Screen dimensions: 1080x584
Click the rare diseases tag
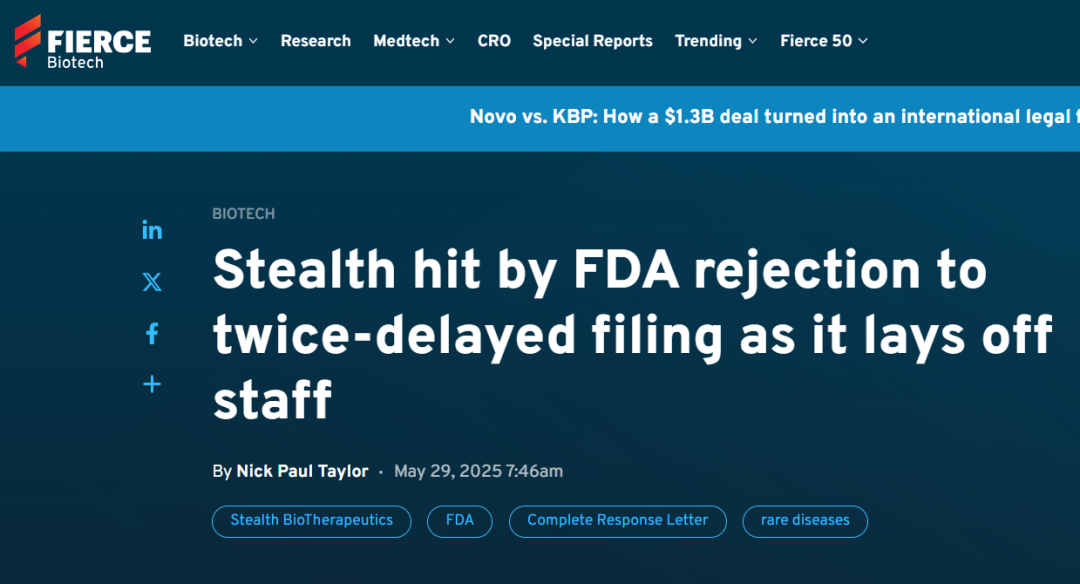[804, 521]
